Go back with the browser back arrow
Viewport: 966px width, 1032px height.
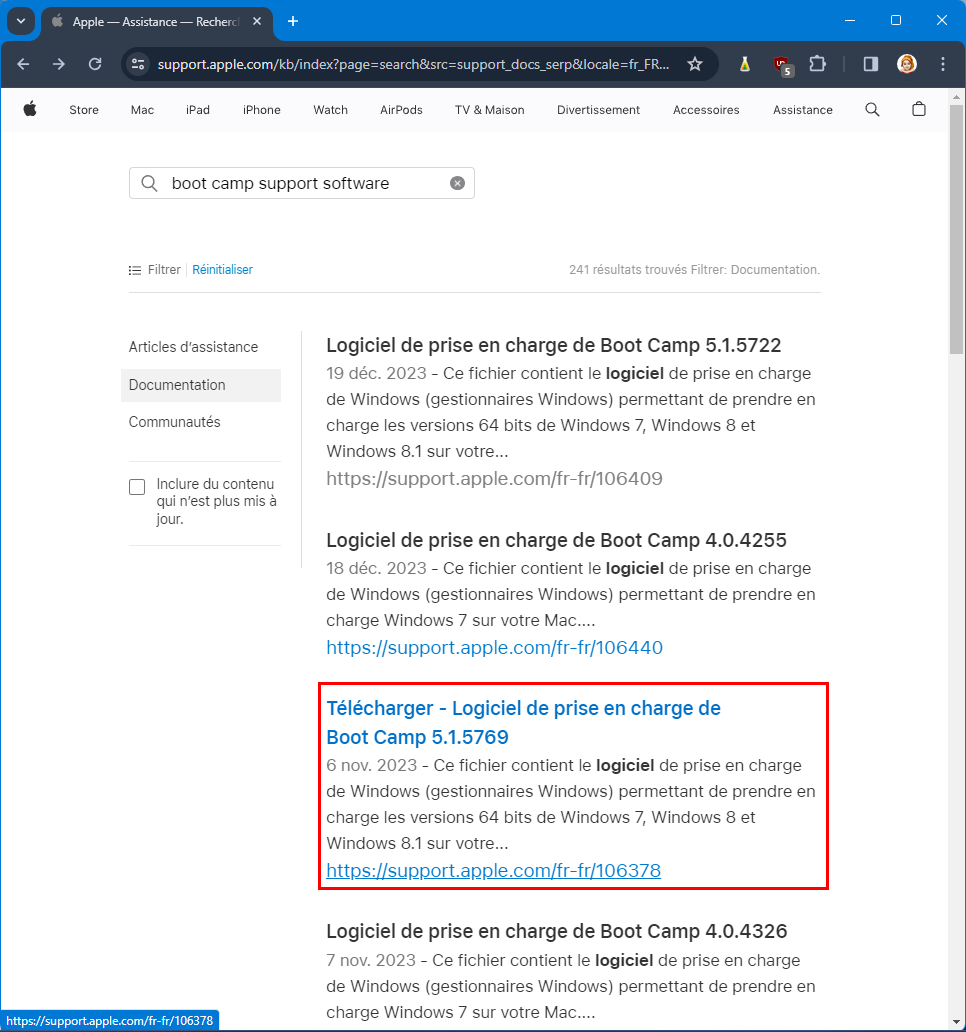[x=23, y=64]
